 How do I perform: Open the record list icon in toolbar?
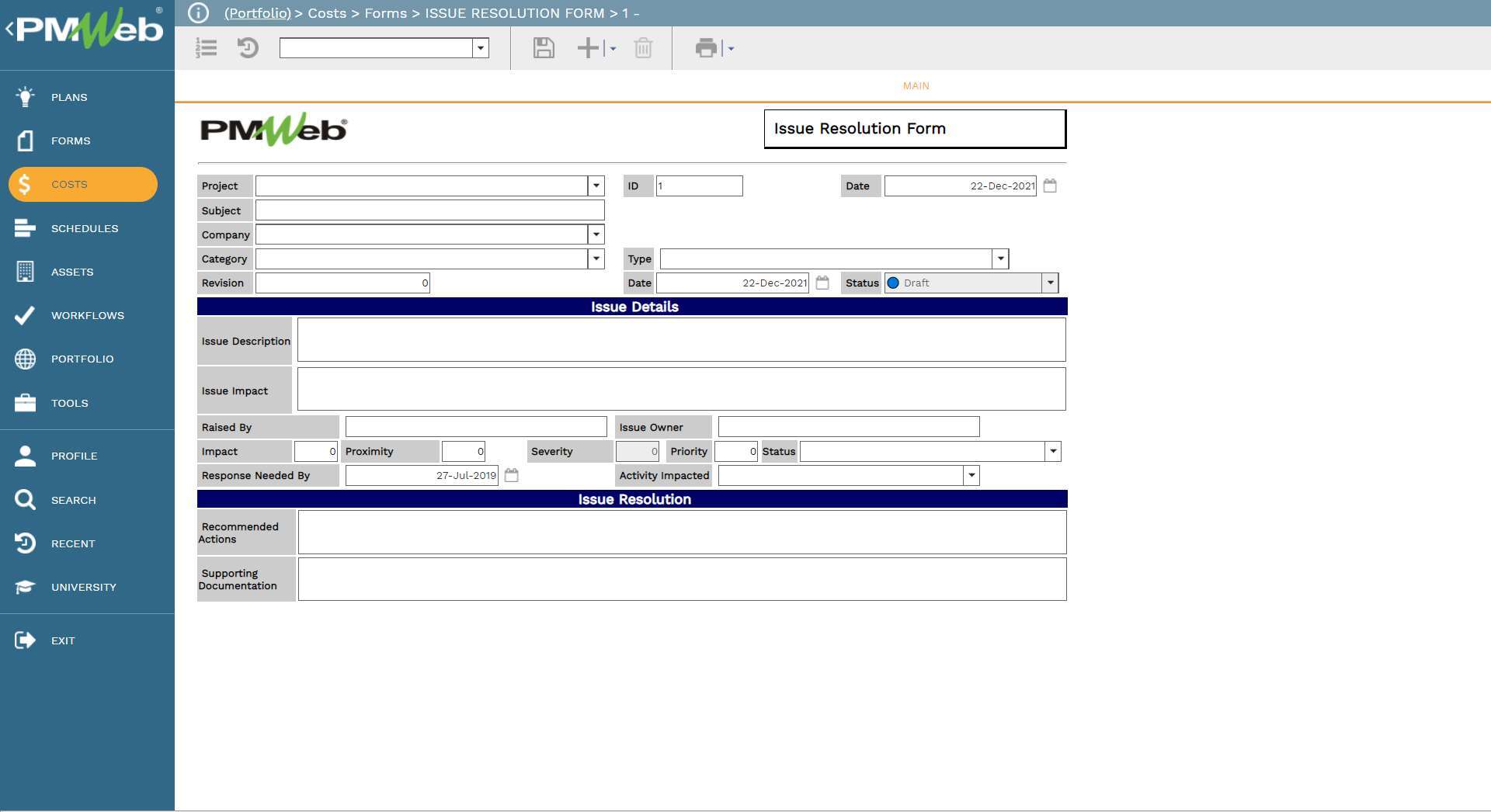206,48
